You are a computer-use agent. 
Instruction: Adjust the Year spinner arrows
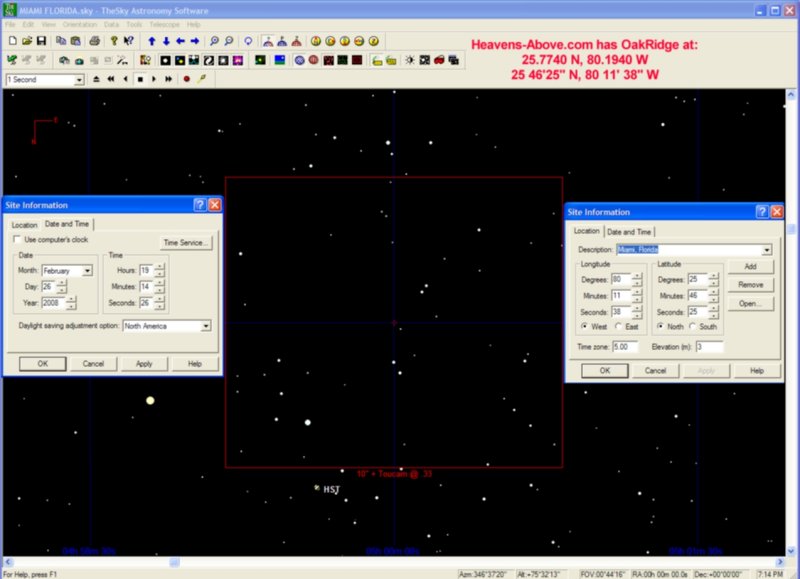click(71, 303)
